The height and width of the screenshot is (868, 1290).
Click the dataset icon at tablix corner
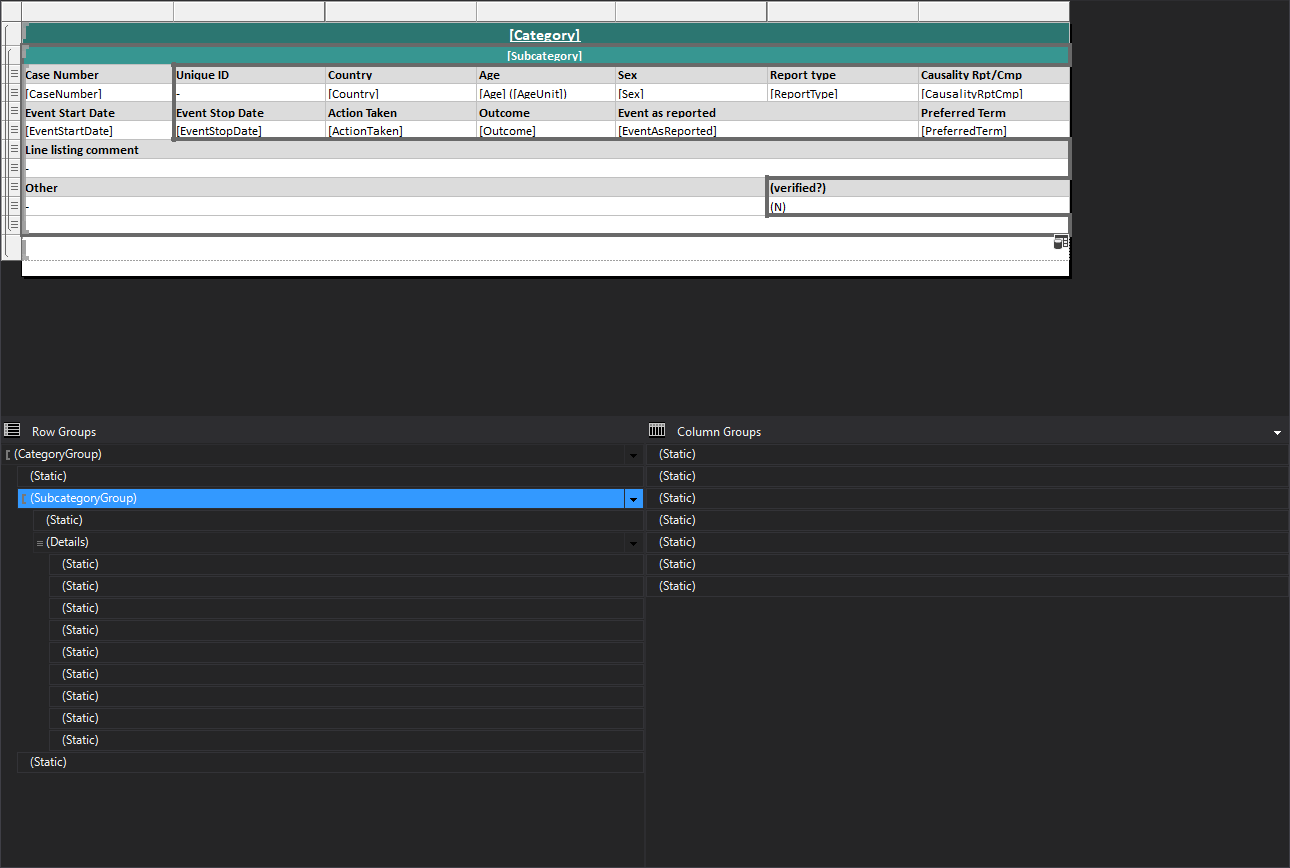(x=1061, y=242)
